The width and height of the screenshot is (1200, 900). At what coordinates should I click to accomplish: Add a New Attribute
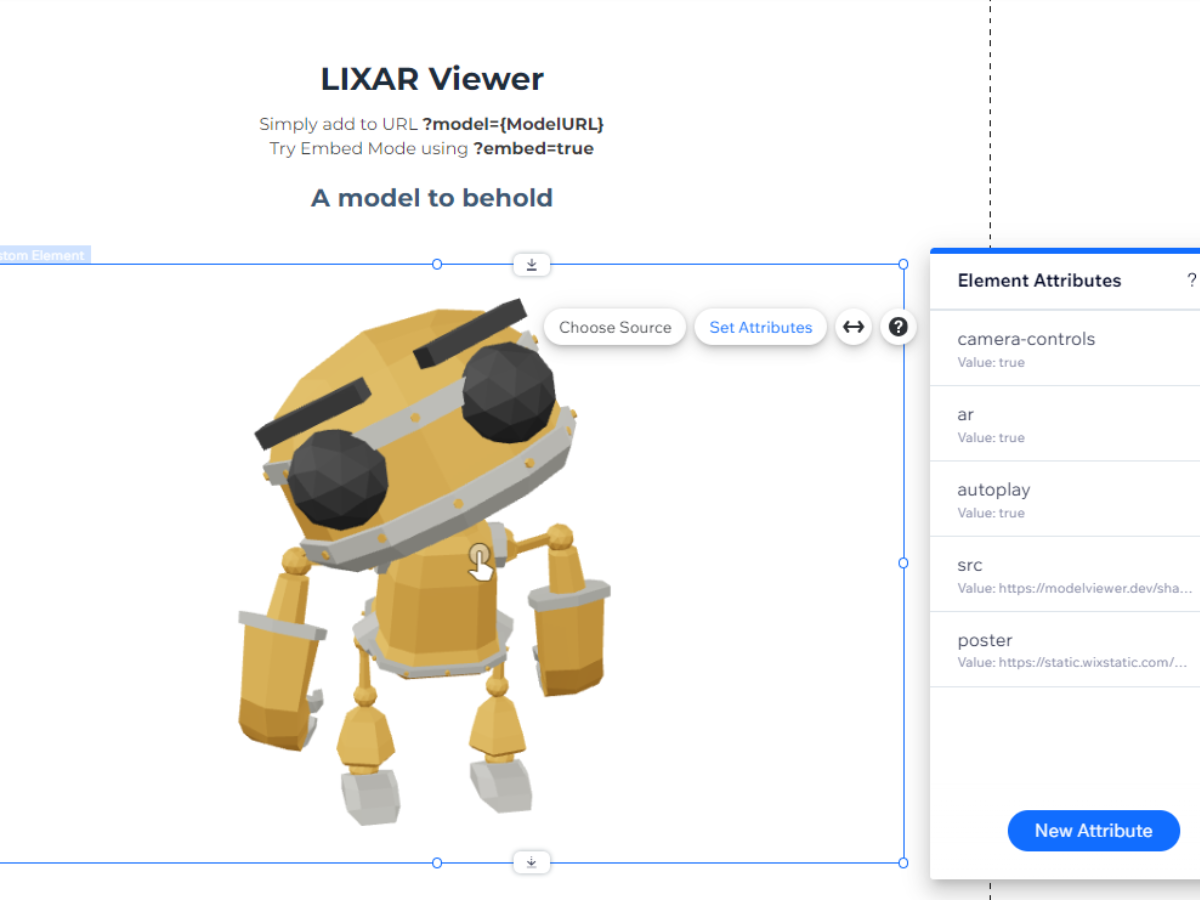coord(1093,831)
